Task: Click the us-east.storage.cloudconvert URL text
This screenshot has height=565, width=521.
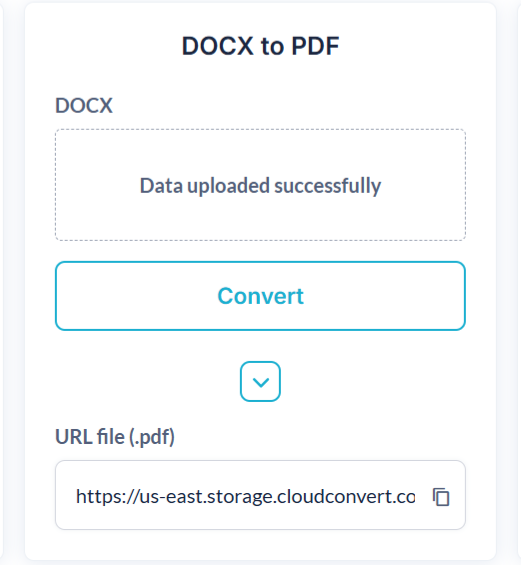Action: pos(245,497)
